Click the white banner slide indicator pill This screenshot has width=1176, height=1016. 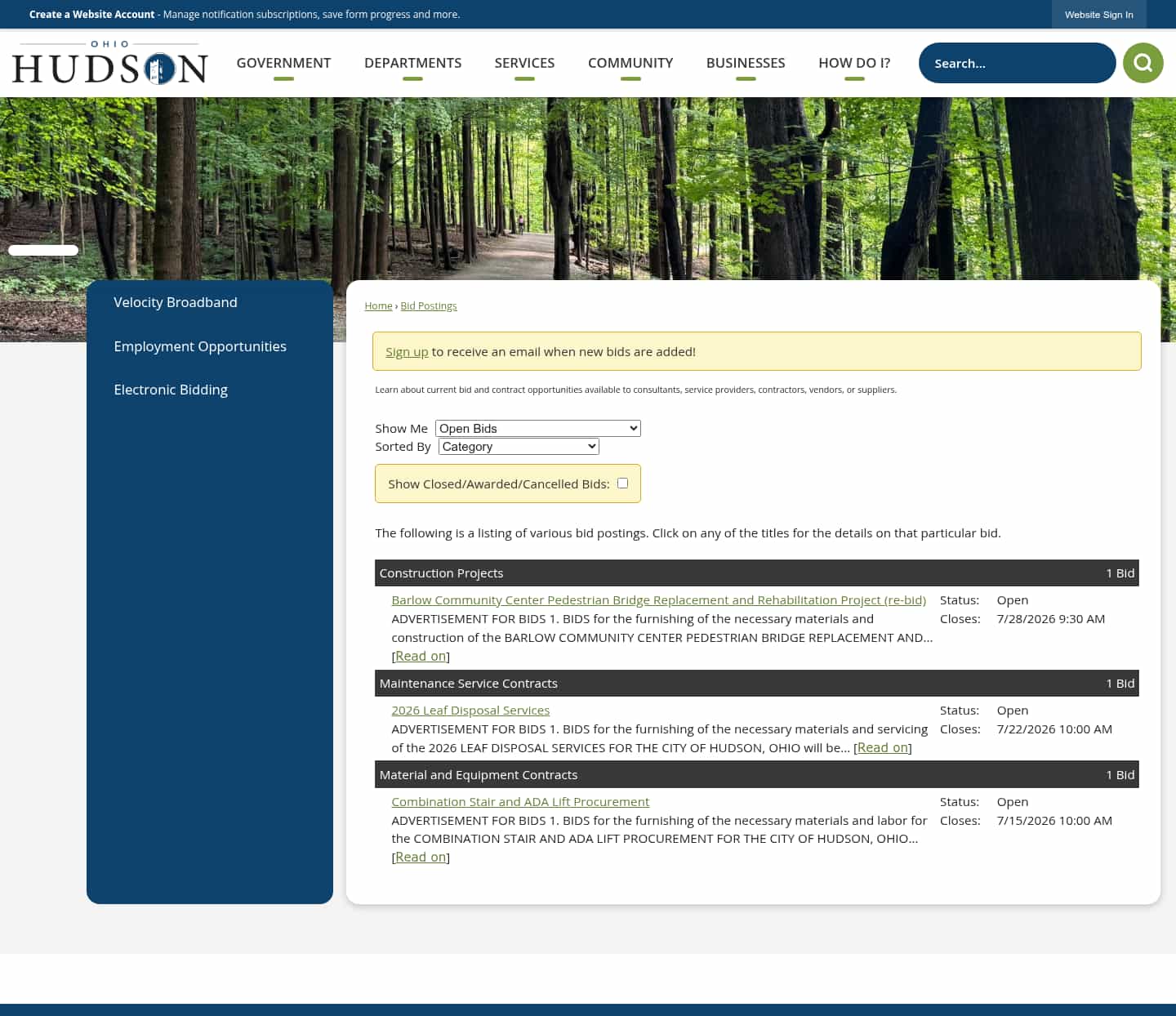coord(43,250)
